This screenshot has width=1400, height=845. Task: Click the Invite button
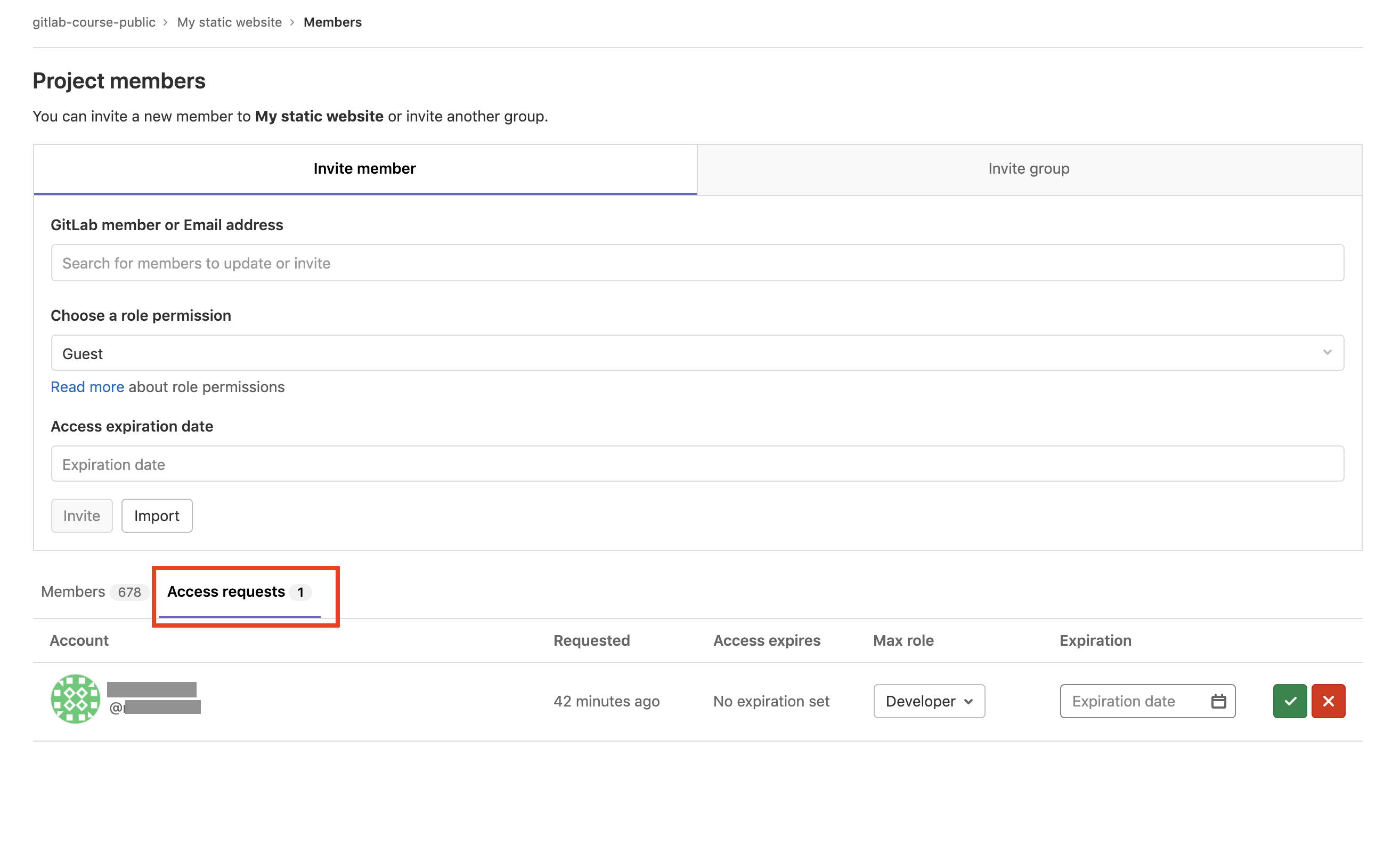click(82, 515)
